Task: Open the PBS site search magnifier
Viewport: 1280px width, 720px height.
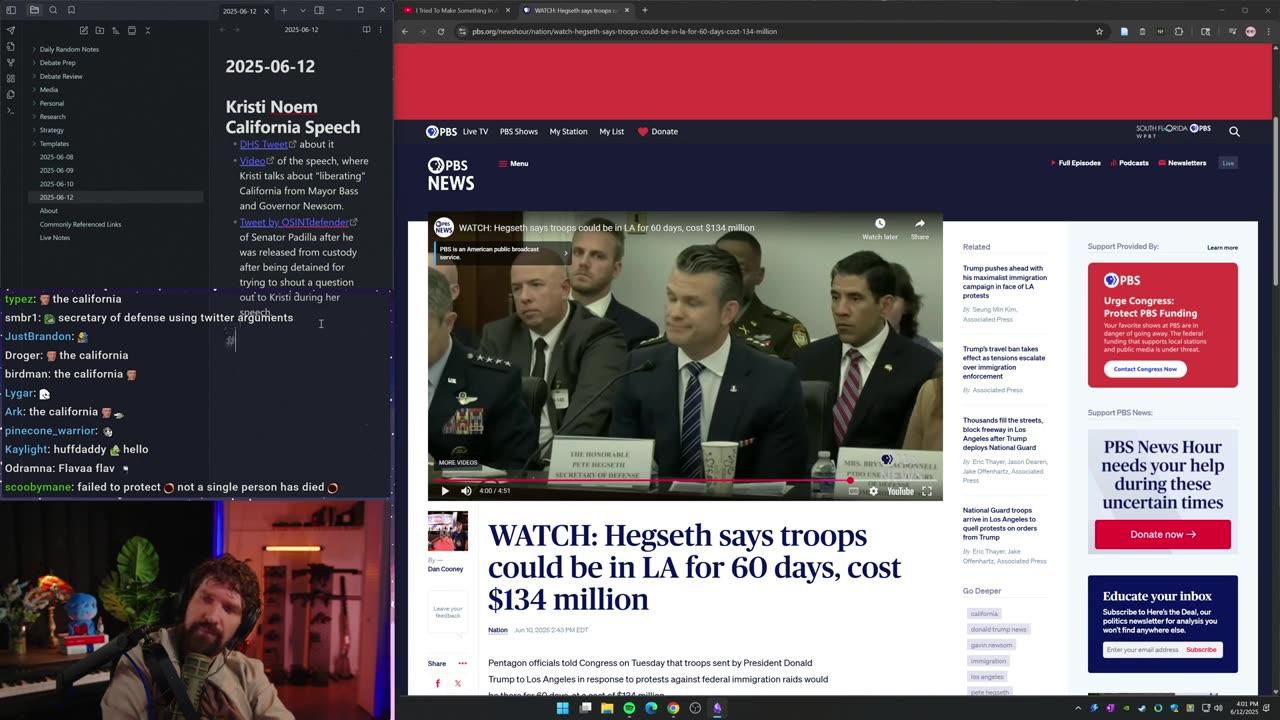Action: pyautogui.click(x=1234, y=131)
